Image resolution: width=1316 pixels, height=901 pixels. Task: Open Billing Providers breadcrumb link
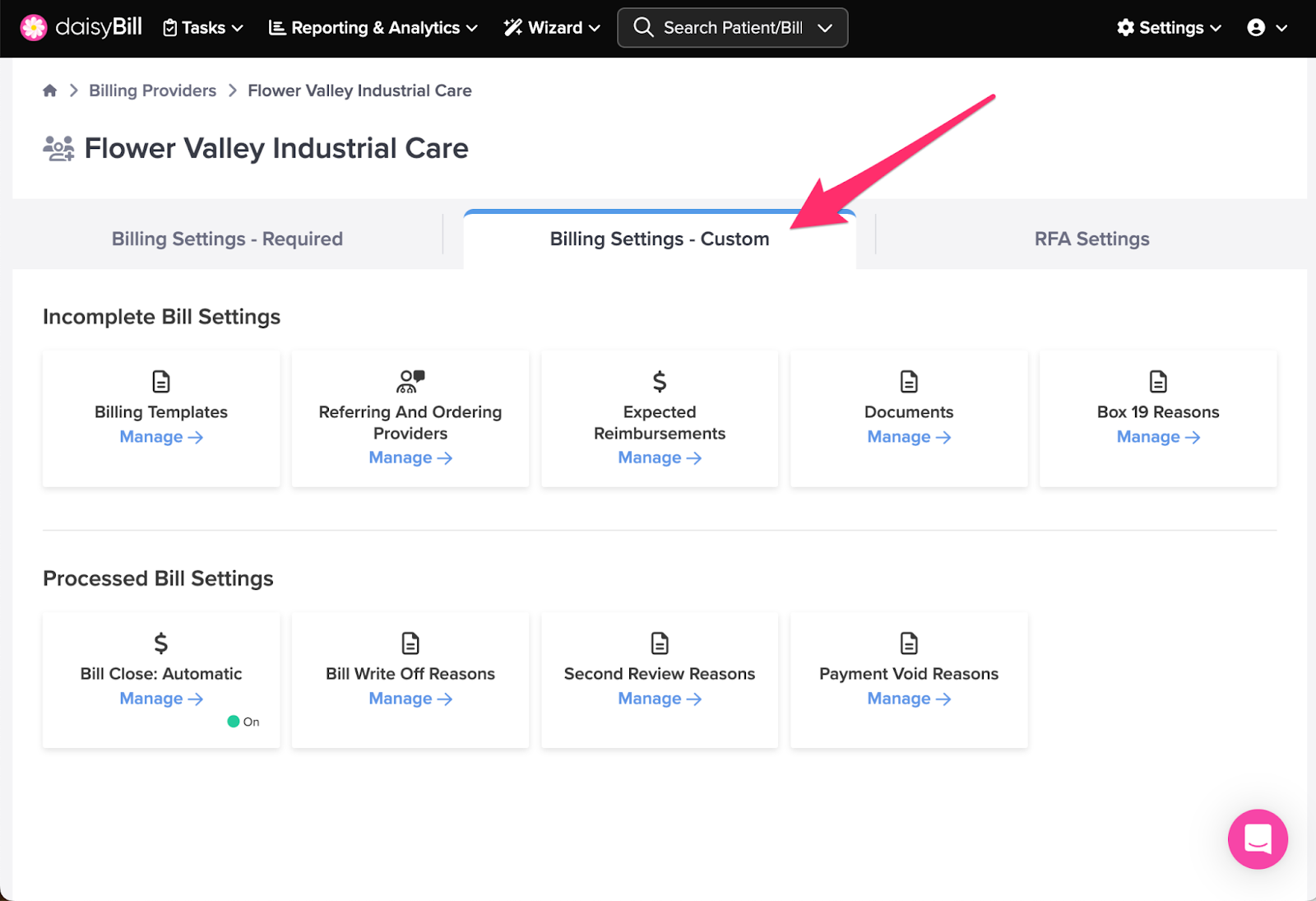(153, 91)
